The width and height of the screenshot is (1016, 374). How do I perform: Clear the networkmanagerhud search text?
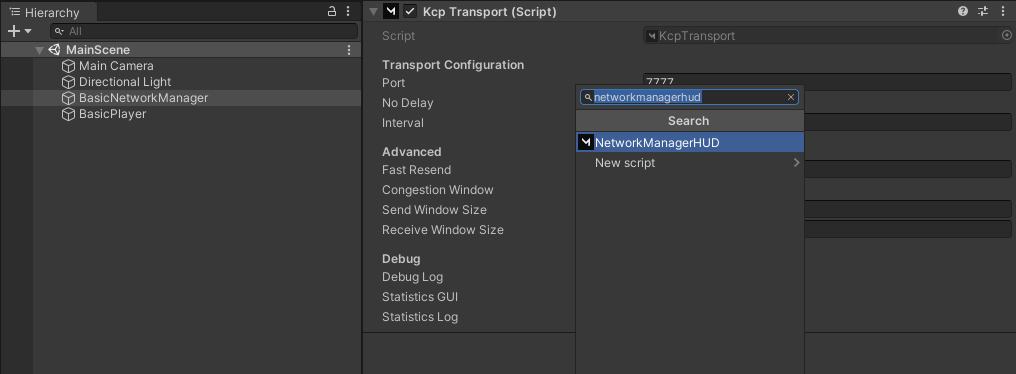[791, 97]
